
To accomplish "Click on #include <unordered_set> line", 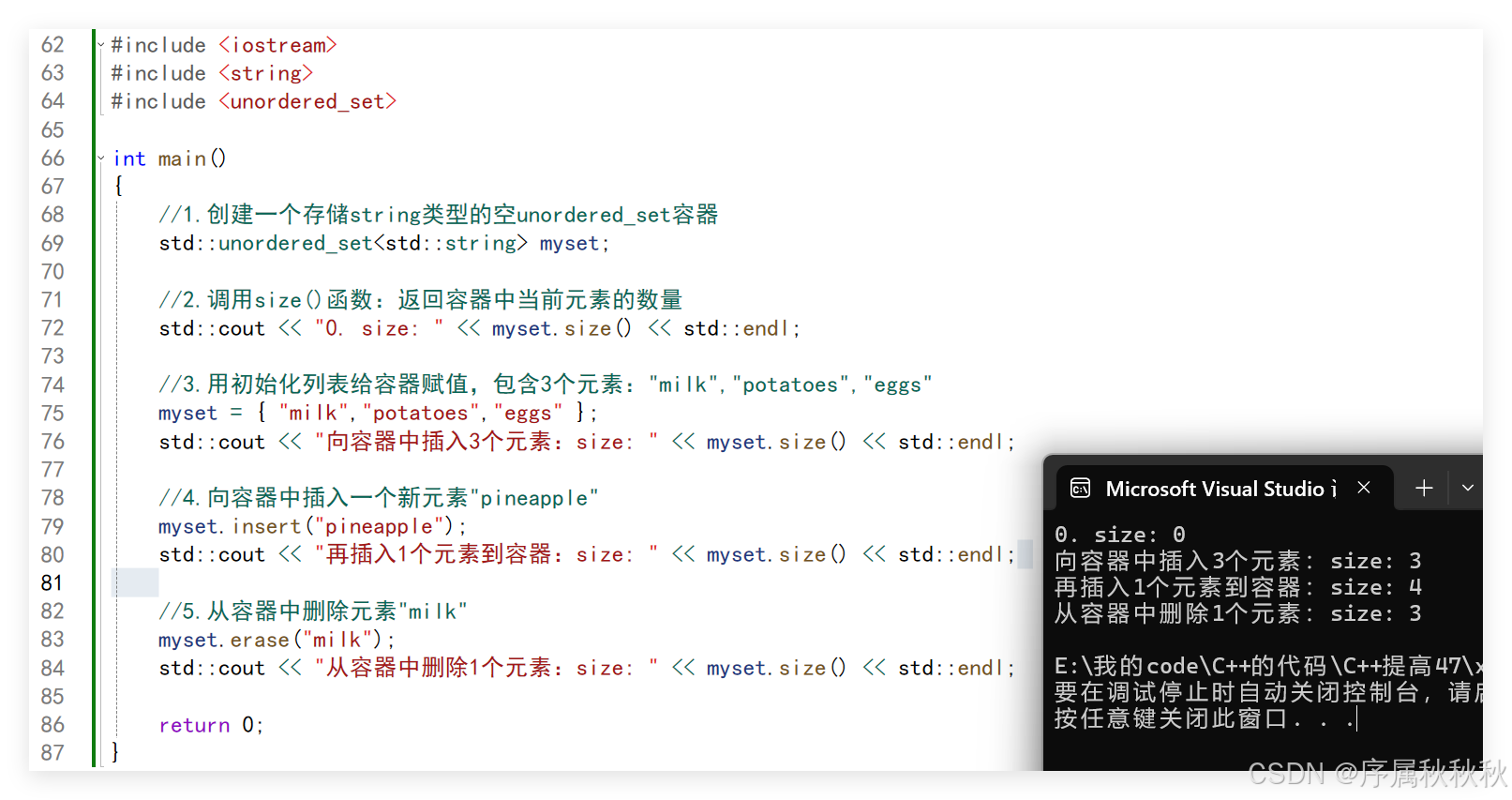I will pos(254,101).
